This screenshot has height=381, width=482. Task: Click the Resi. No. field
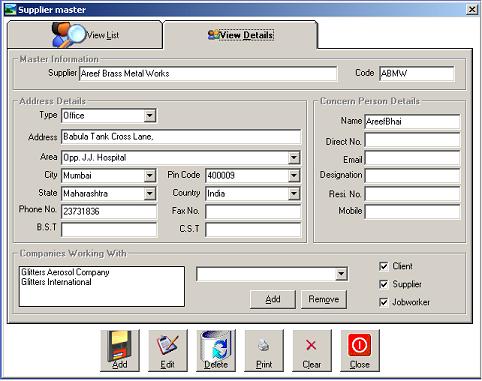coord(412,193)
